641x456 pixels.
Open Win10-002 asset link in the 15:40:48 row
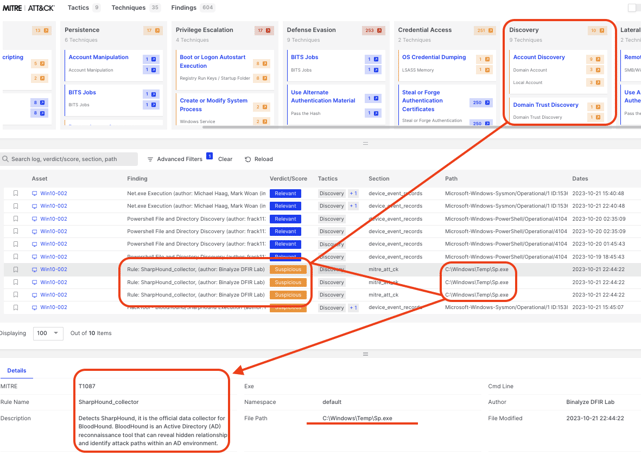pos(54,193)
